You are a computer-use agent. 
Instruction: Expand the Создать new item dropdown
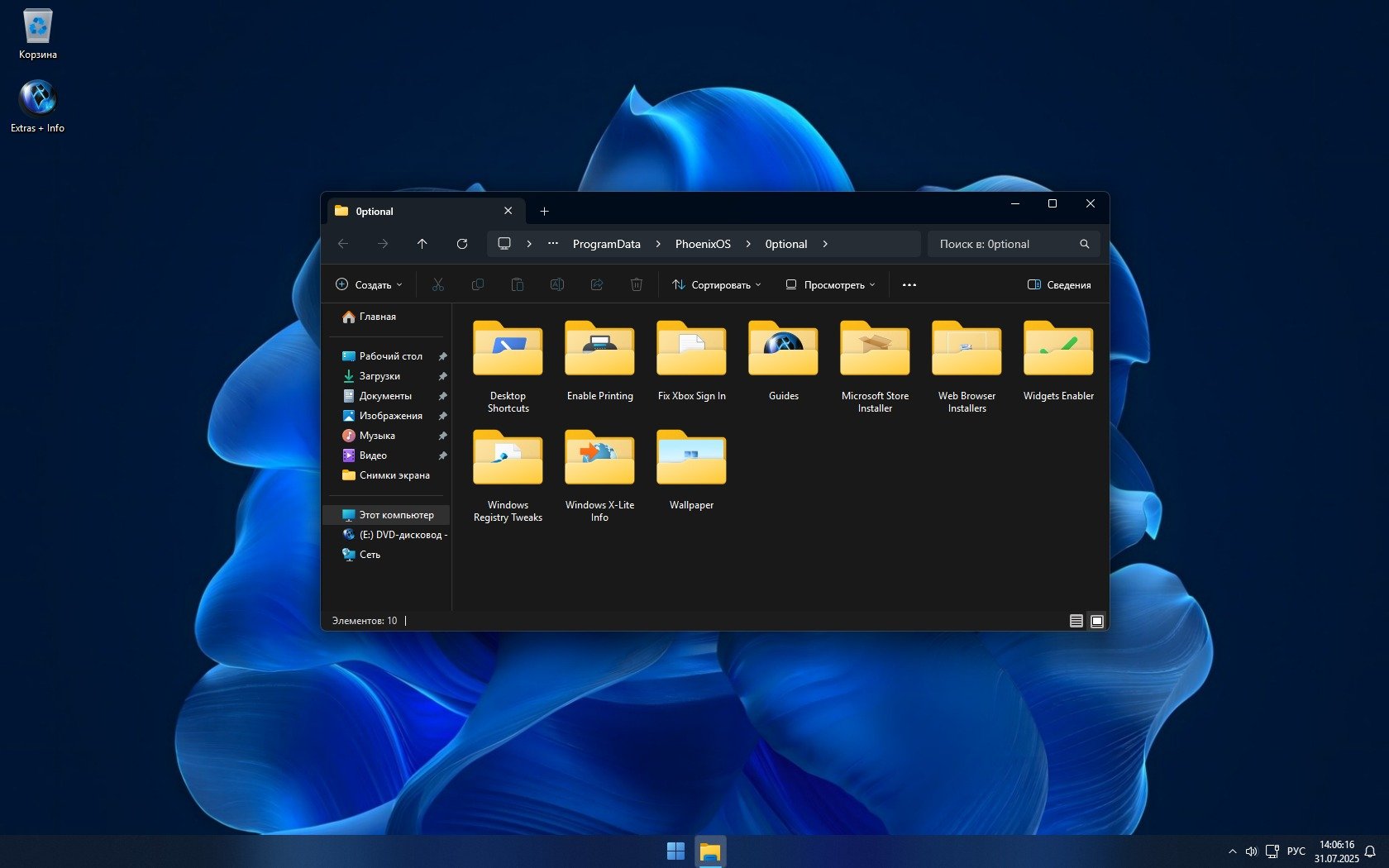coord(370,285)
